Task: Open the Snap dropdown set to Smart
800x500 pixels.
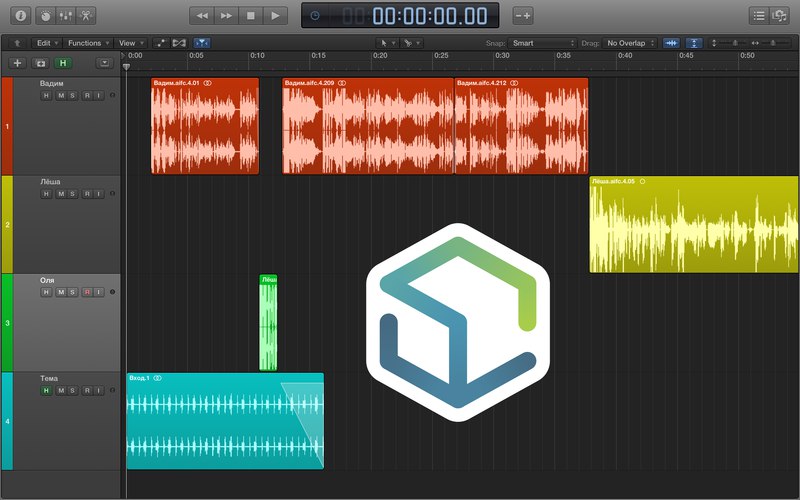Action: point(542,43)
